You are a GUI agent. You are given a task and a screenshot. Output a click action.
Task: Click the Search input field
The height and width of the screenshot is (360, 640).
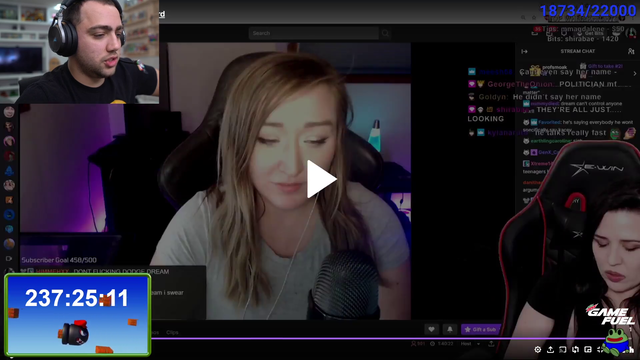[313, 33]
